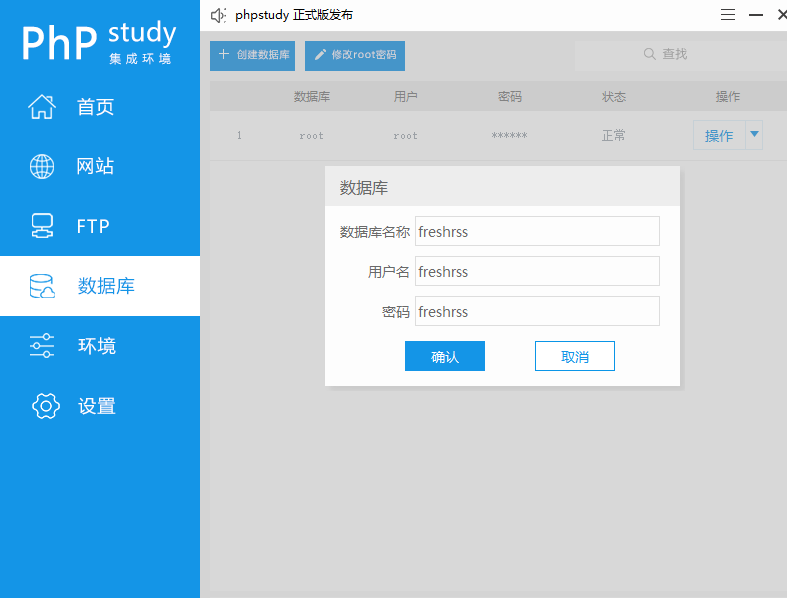The image size is (787, 598).
Task: Click the 操作 button in root row
Action: [719, 135]
